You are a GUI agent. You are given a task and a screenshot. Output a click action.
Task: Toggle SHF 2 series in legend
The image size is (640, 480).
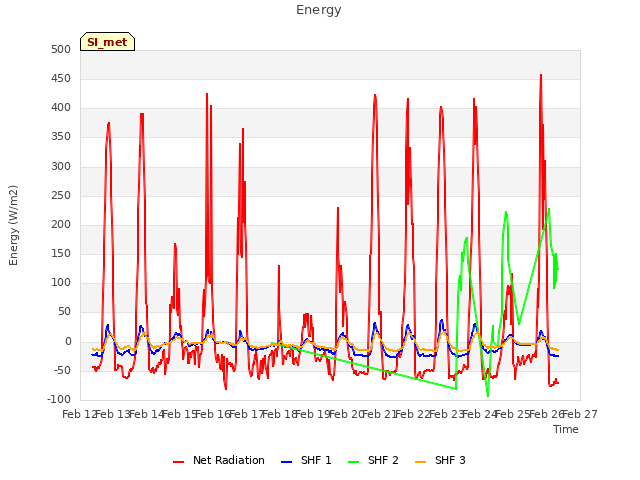point(373,460)
